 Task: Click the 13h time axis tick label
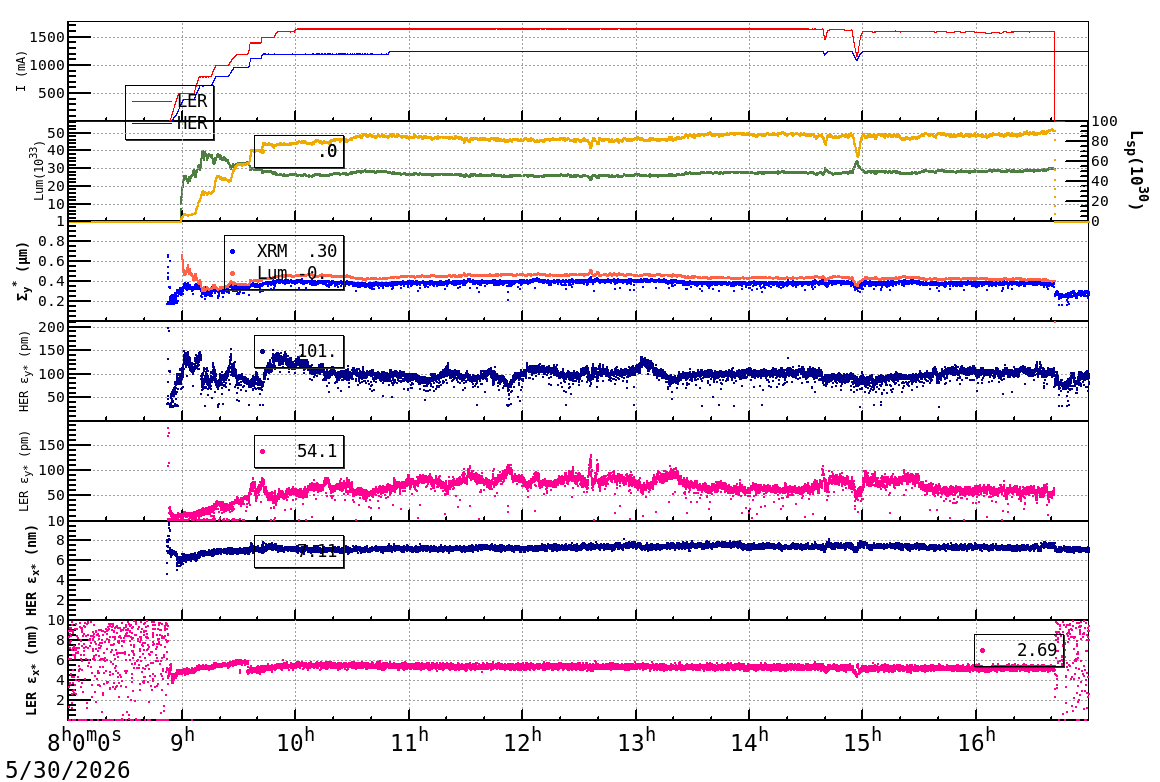tap(635, 741)
